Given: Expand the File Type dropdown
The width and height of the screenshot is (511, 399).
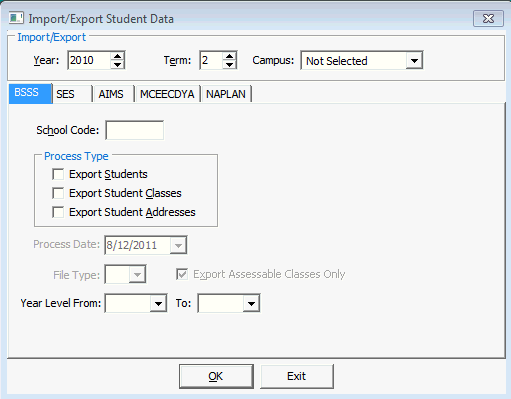Looking at the screenshot, I should [137, 275].
